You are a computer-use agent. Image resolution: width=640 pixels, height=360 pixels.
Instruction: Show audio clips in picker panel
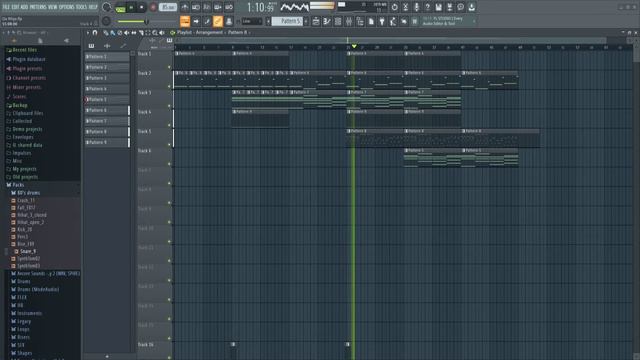click(x=107, y=46)
